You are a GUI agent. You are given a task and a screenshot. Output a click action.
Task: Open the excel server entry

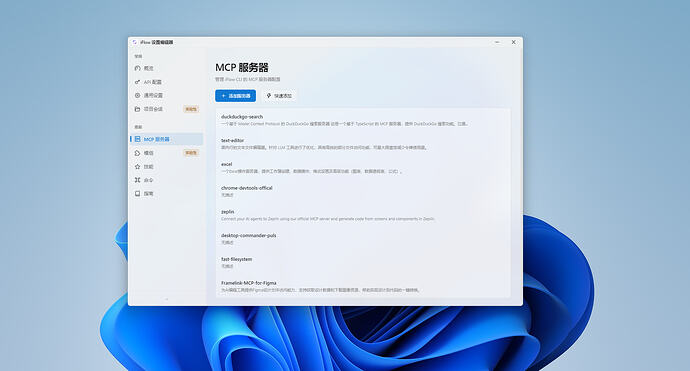click(x=363, y=168)
